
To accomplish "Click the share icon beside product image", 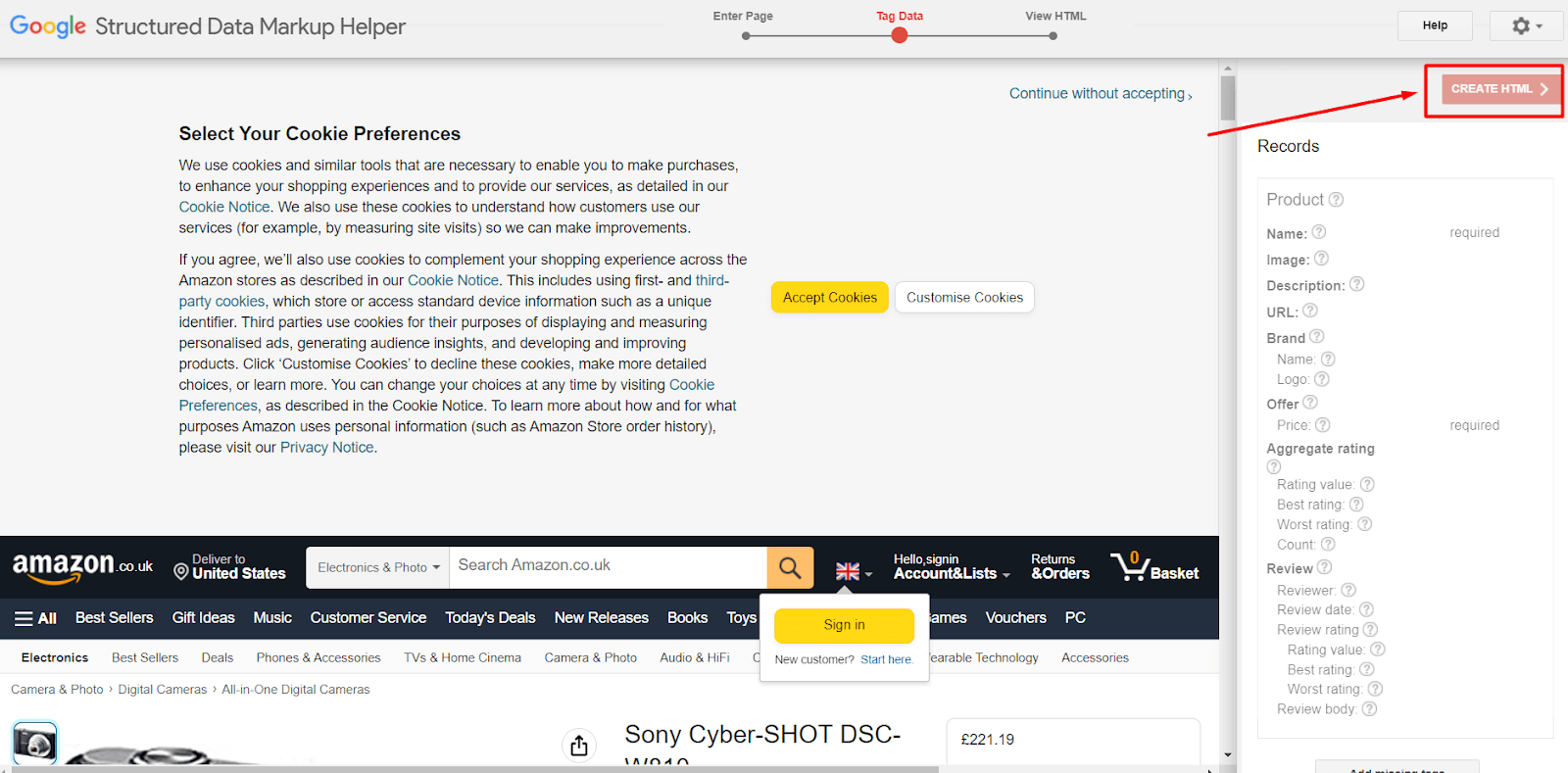I will 579,746.
